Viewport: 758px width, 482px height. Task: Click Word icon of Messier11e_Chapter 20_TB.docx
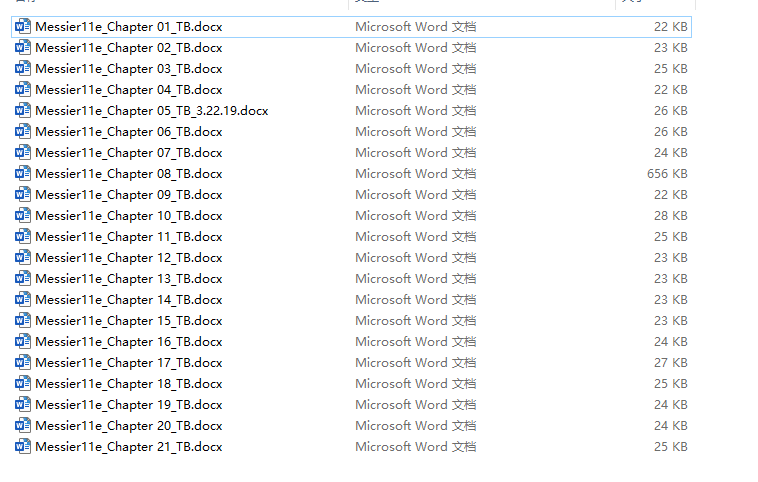pos(23,425)
